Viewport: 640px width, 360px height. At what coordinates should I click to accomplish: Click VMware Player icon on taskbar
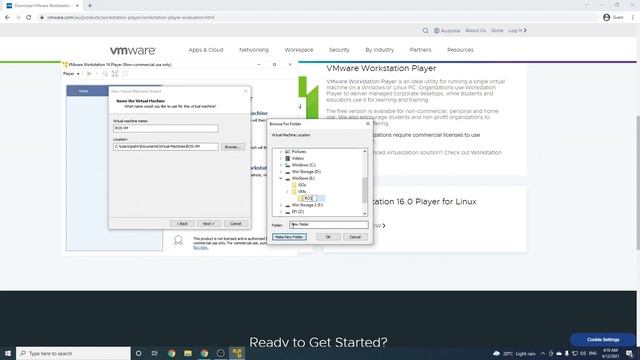(237, 353)
